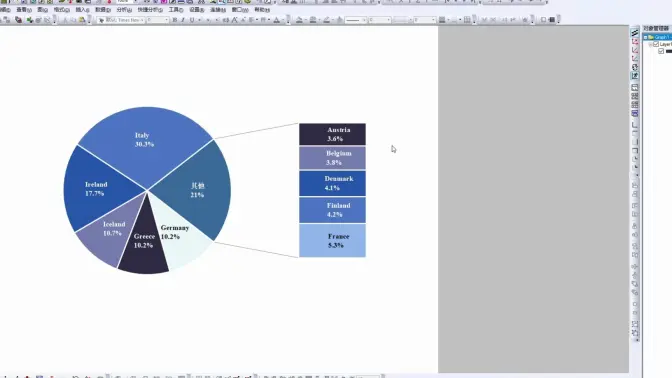Open the 窗口 menu

click(240, 9)
